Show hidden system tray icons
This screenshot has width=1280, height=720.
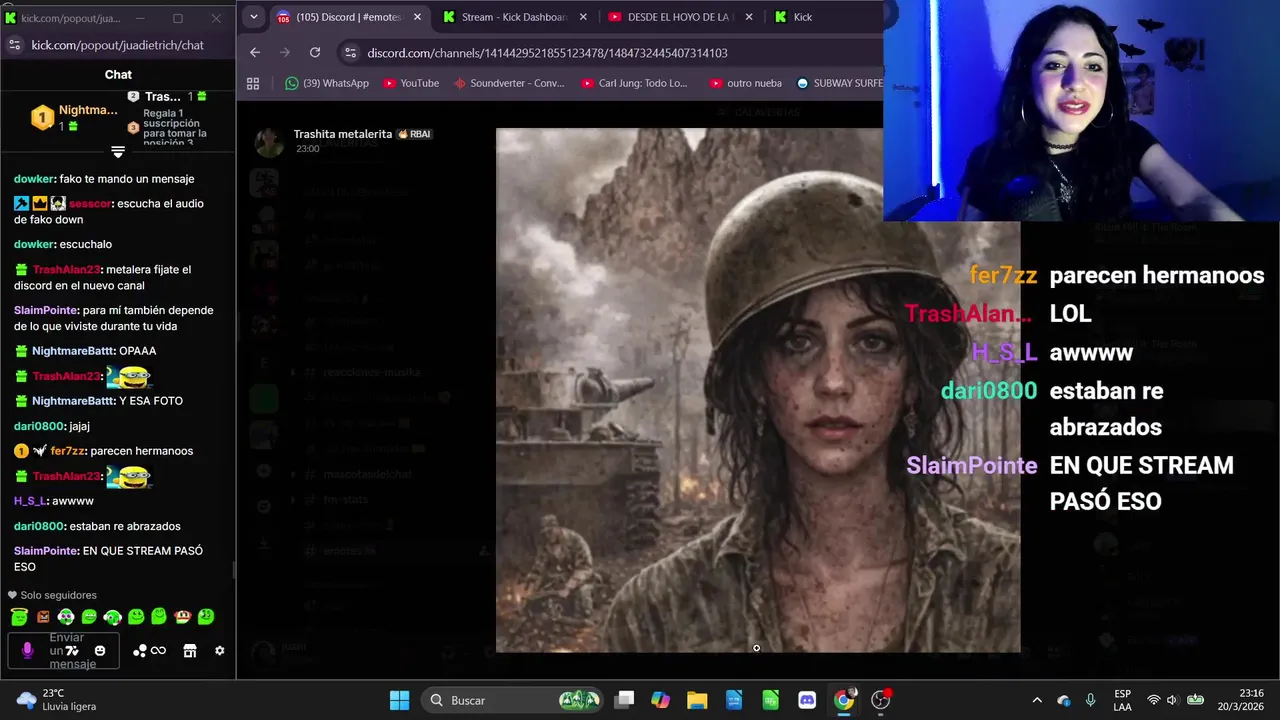click(x=1037, y=700)
